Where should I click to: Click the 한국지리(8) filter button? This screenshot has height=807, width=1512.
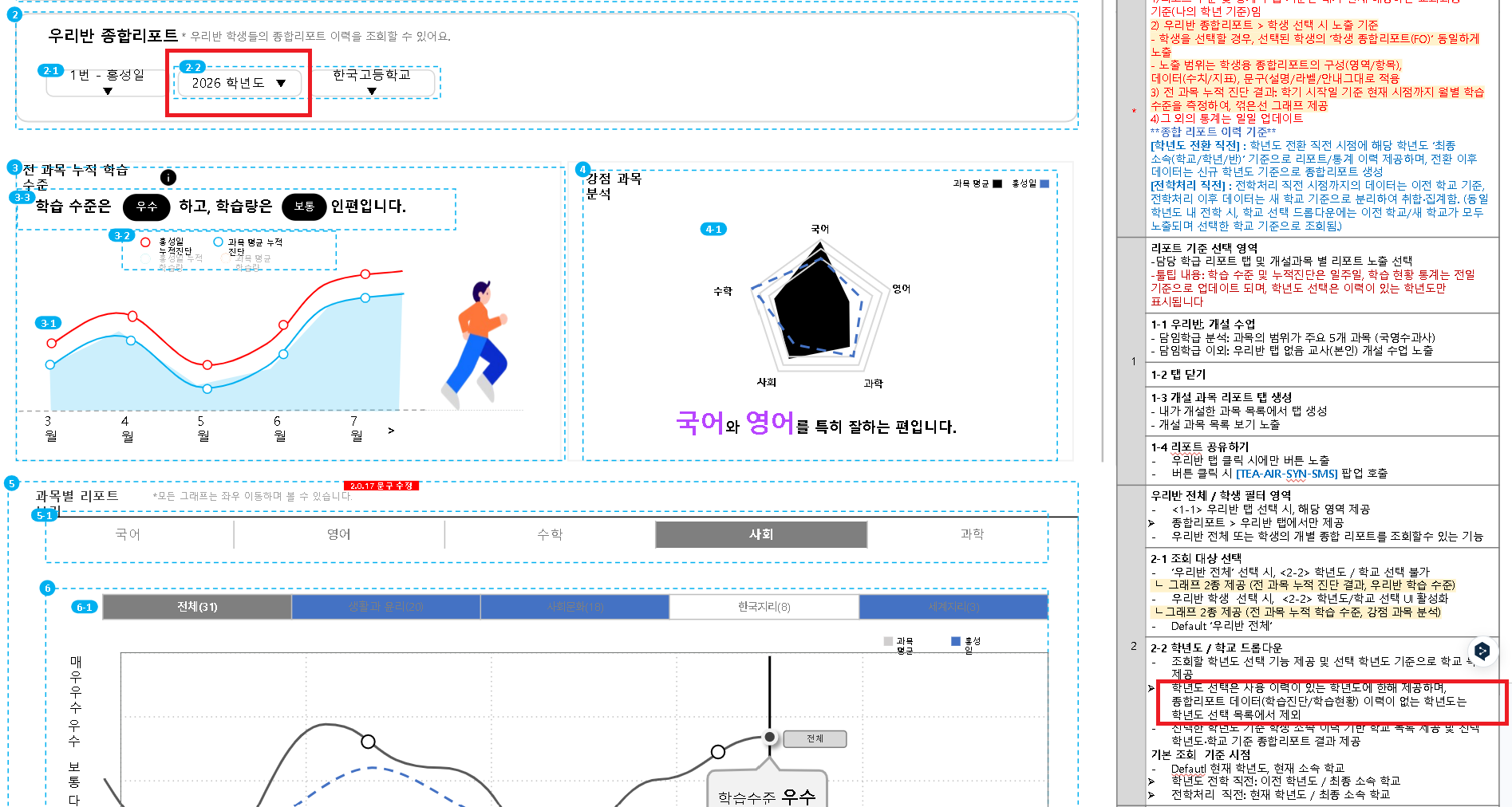tap(764, 607)
